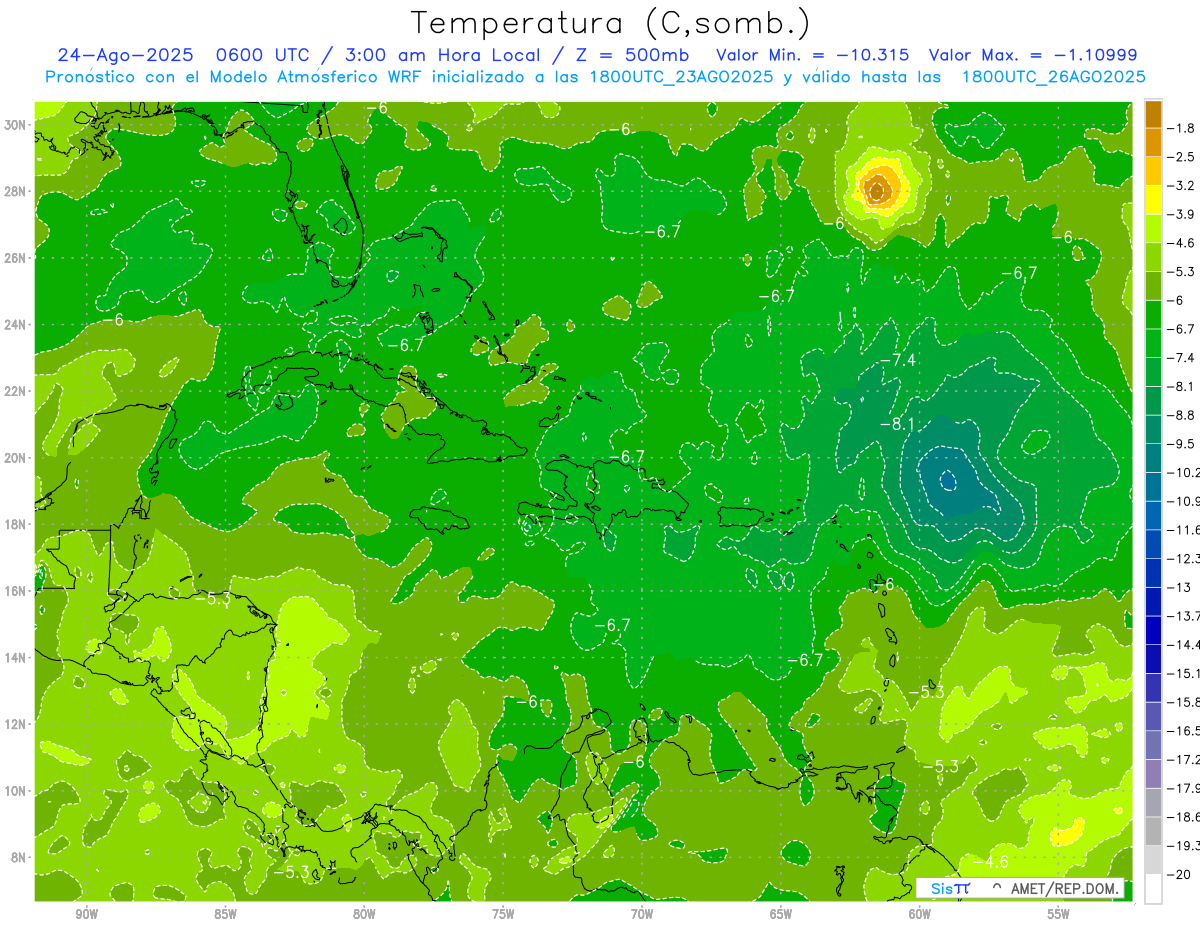The width and height of the screenshot is (1200, 927).
Task: Click the -10.9 value on the colorbar
Action: [x=1183, y=501]
